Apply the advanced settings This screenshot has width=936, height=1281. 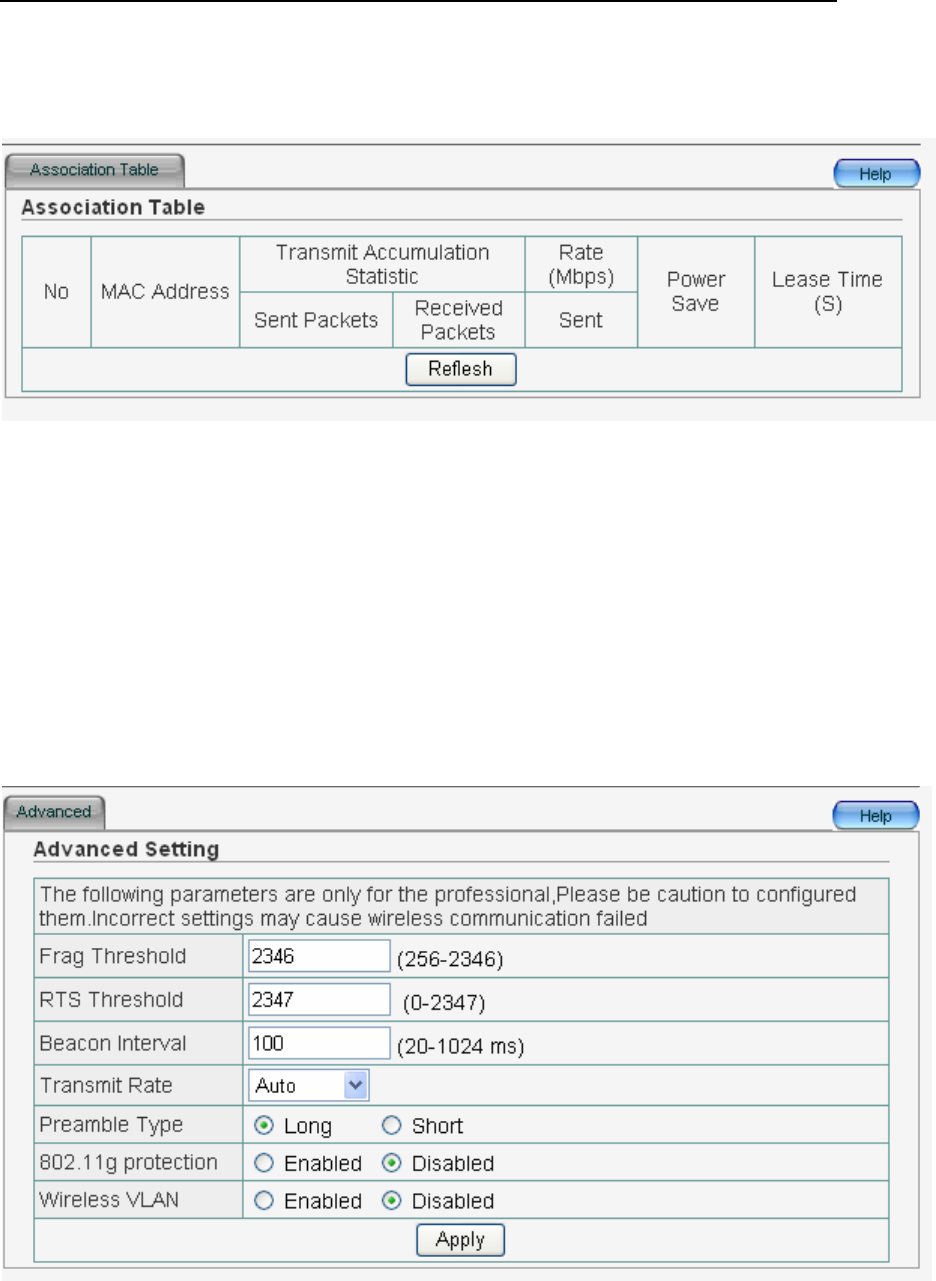pos(461,1240)
